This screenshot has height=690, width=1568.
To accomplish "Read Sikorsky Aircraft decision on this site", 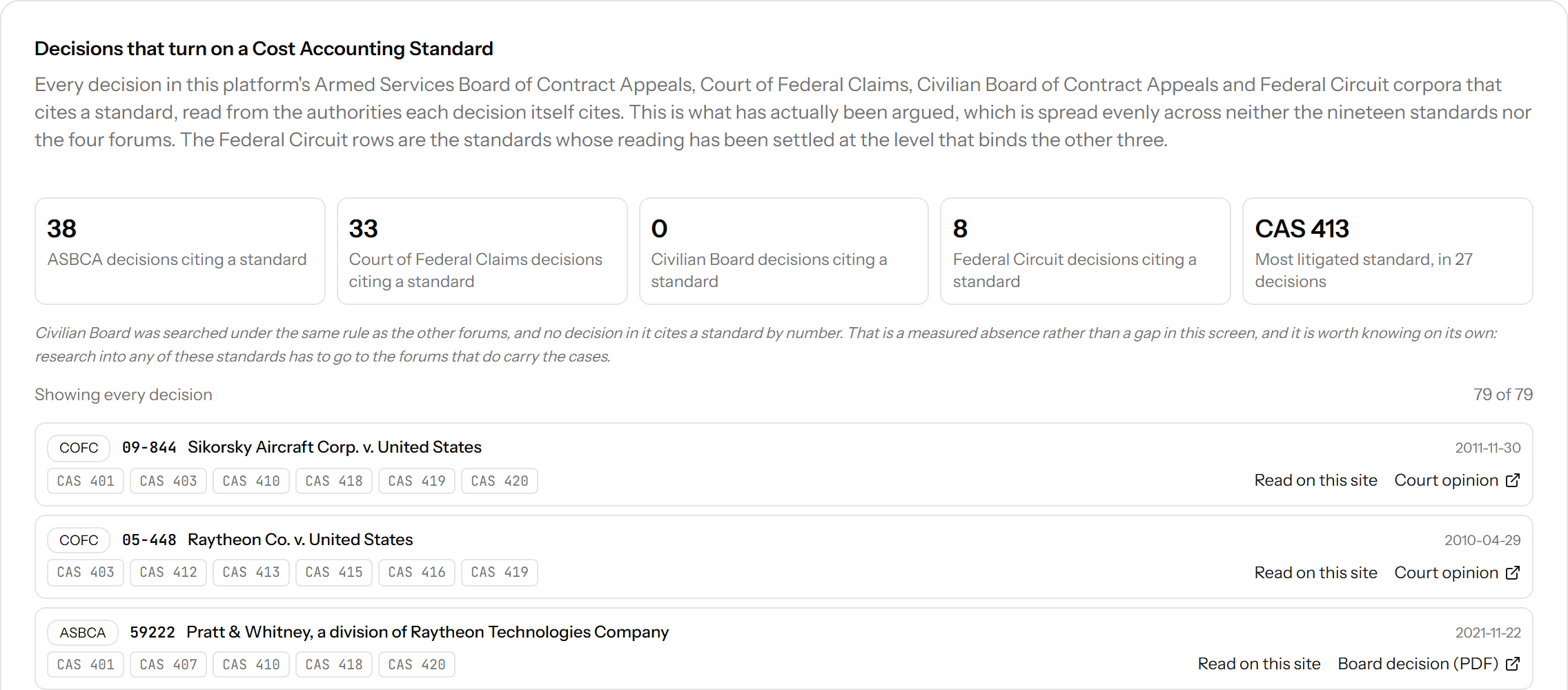I will [x=1315, y=480].
